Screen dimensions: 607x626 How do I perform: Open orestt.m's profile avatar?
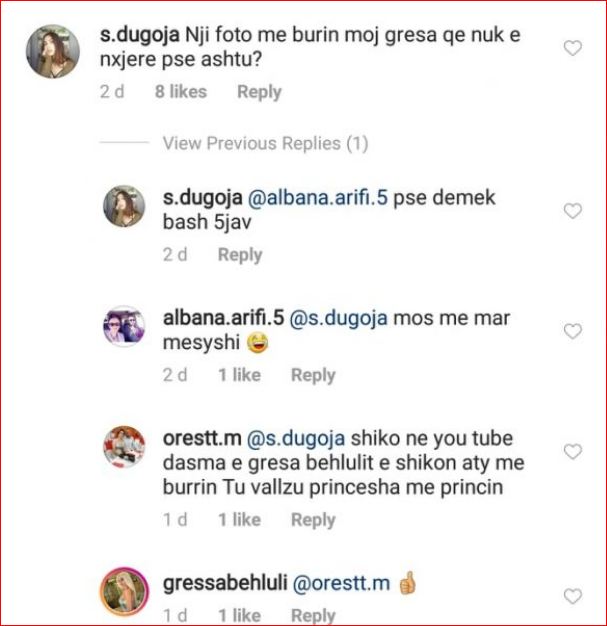point(124,446)
